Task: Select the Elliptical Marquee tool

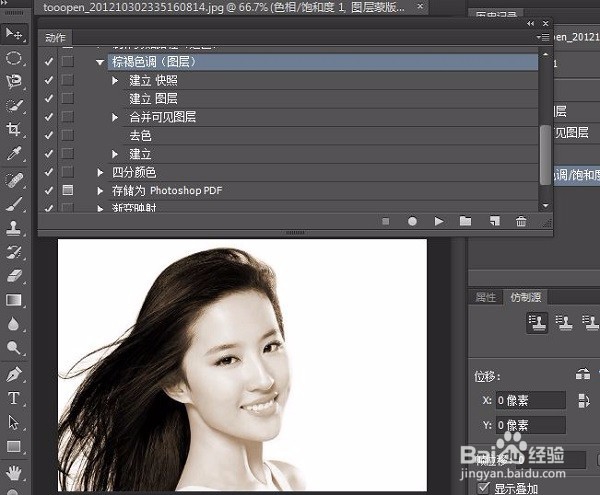Action: [14, 58]
